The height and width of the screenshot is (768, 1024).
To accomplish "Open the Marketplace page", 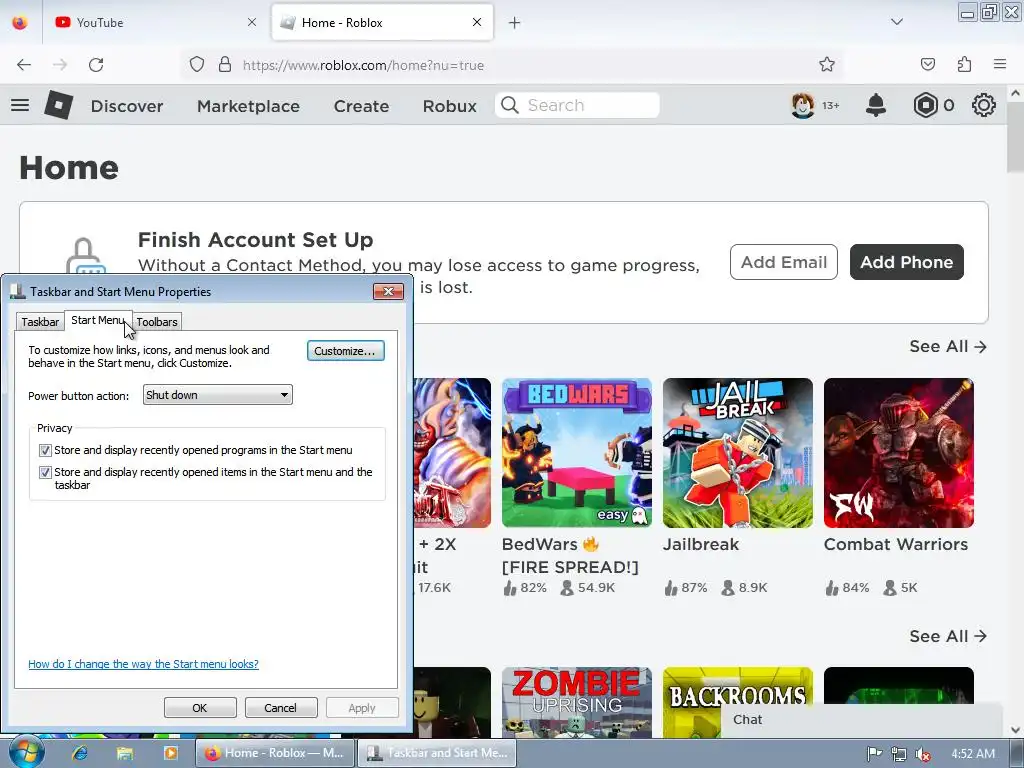I will click(x=248, y=106).
